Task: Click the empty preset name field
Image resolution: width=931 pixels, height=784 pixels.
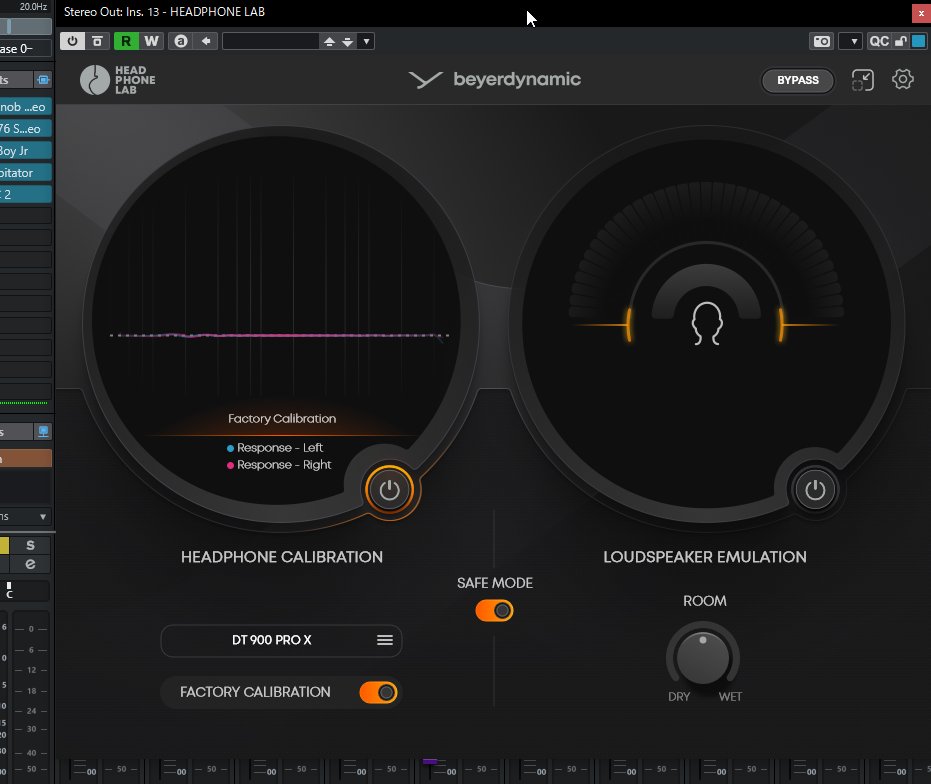Action: coord(271,41)
